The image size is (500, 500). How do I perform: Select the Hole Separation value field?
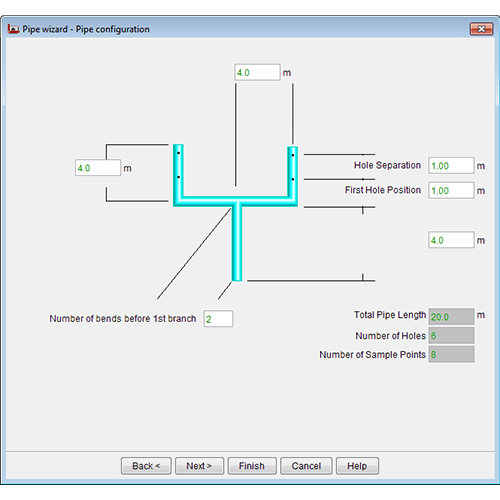[451, 166]
